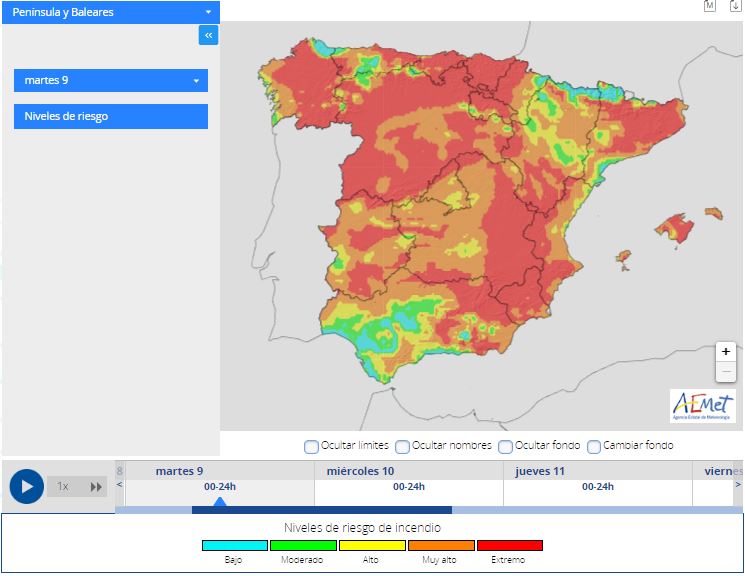Zoom out the map with minus button
Viewport: 745px width, 576px height.
726,372
